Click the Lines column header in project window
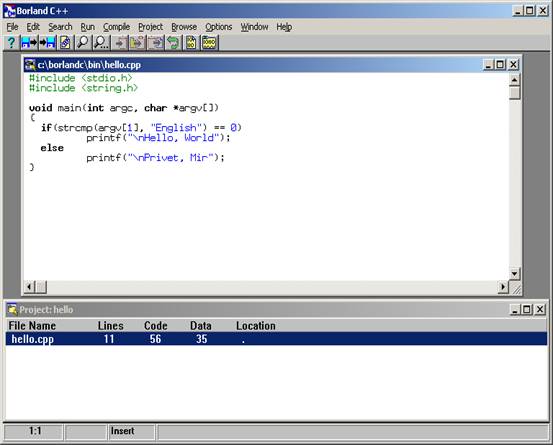The image size is (553, 445). (110, 325)
